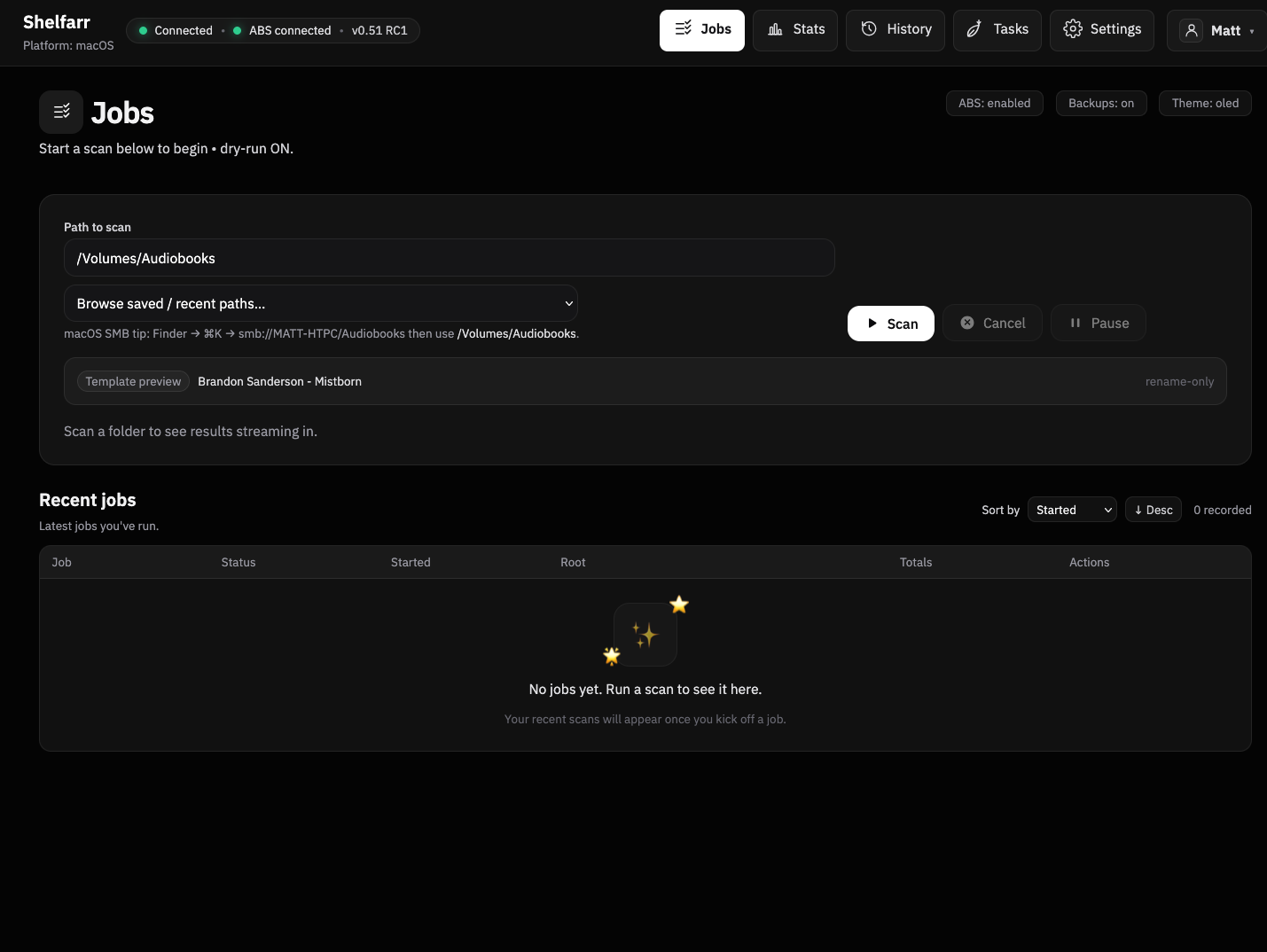Viewport: 1267px width, 952px height.
Task: Toggle the Desc sort order button
Action: point(1153,510)
